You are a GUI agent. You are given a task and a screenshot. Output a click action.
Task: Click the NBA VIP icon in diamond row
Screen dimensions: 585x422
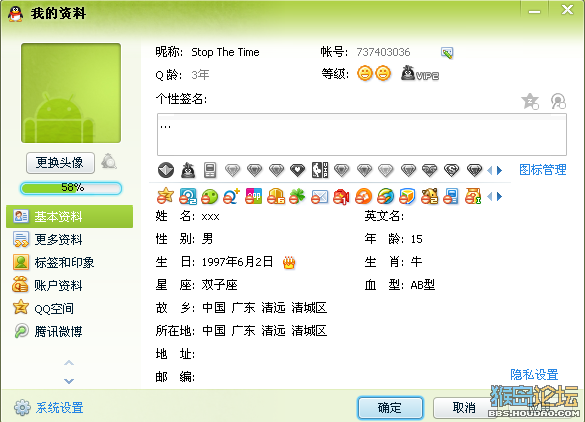[320, 170]
